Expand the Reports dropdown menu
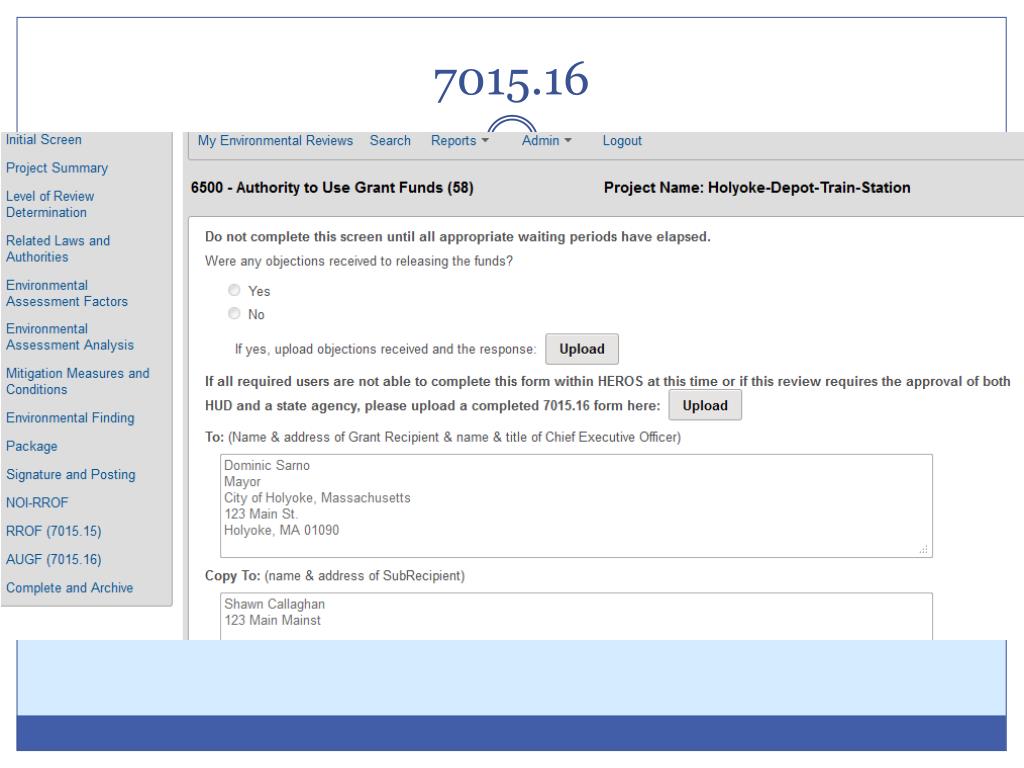The width and height of the screenshot is (1024, 768). (x=460, y=140)
